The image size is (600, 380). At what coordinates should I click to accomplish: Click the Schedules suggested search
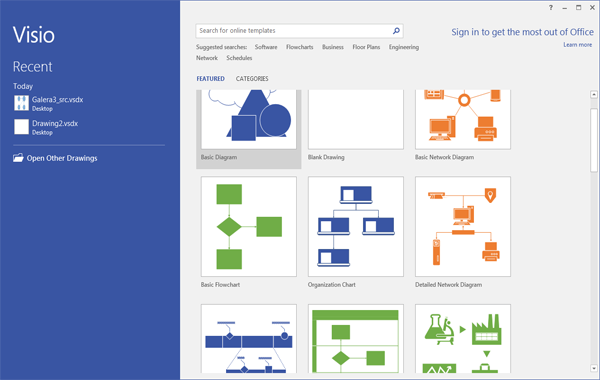pyautogui.click(x=239, y=58)
